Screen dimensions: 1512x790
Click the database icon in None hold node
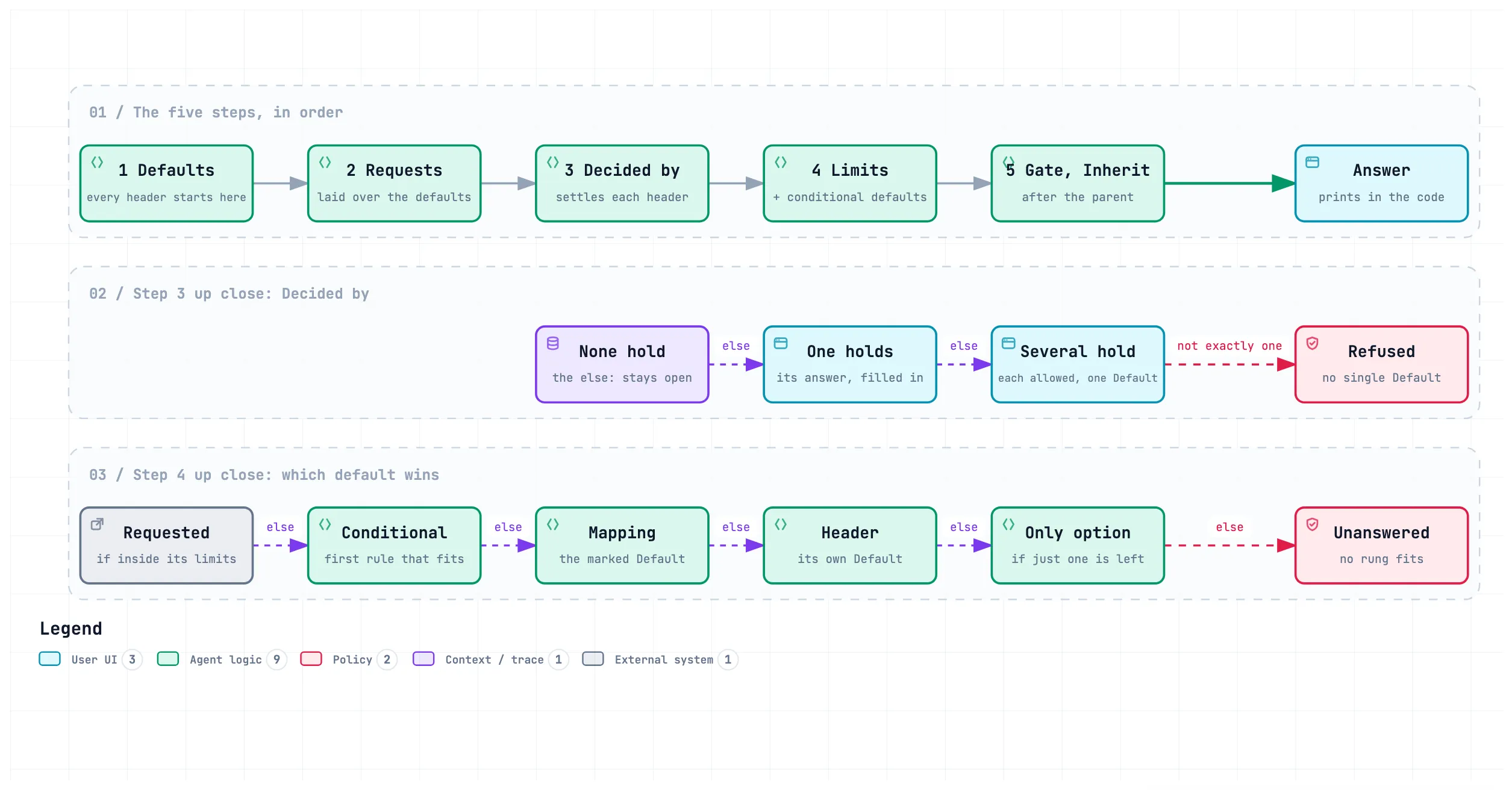553,343
